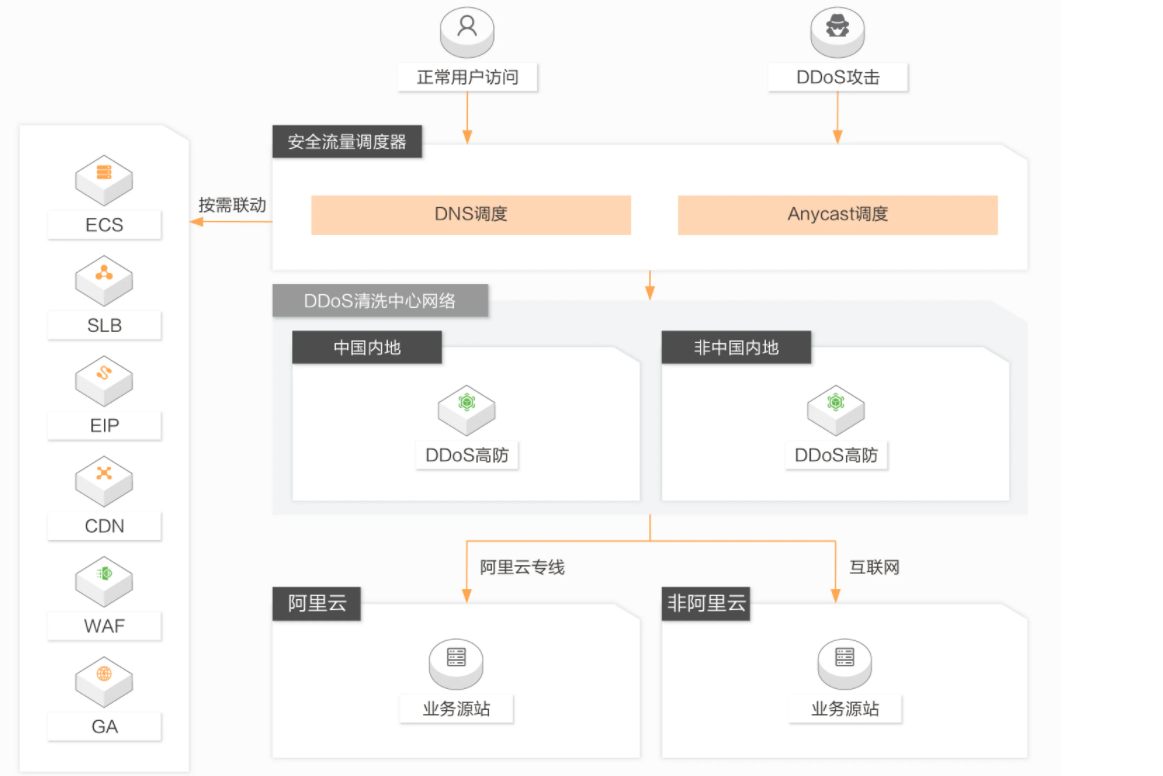
Task: Collapse the 中国内地 region panel
Action: 366,347
